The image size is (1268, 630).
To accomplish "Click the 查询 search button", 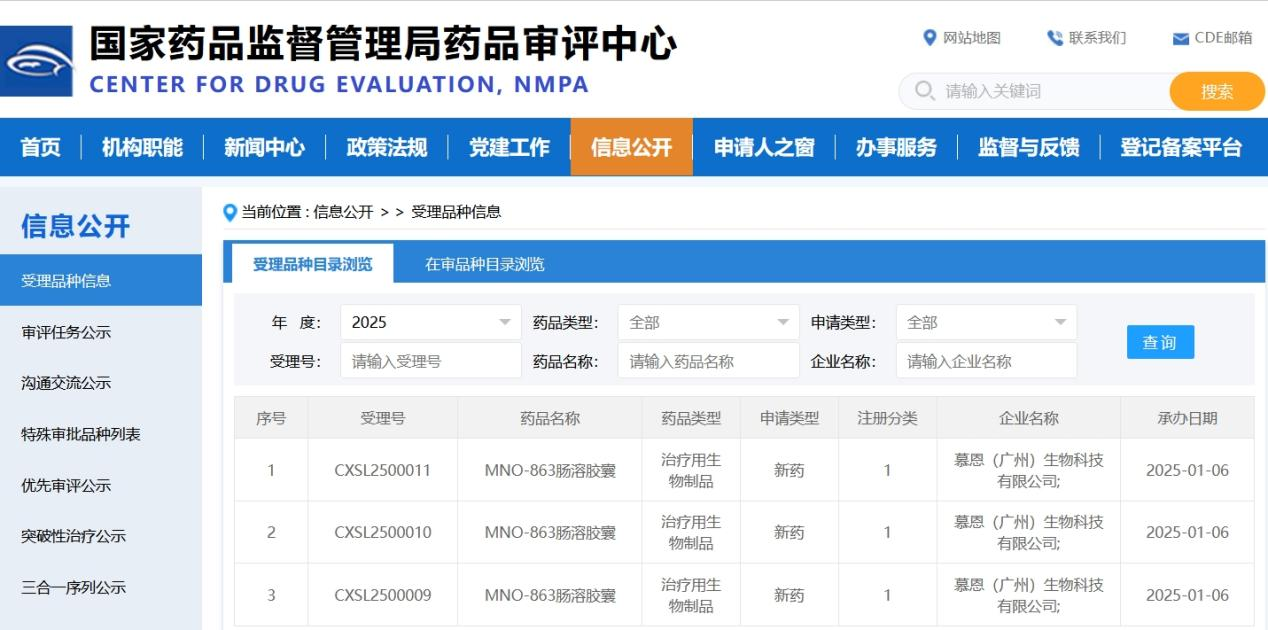I will pyautogui.click(x=1160, y=341).
